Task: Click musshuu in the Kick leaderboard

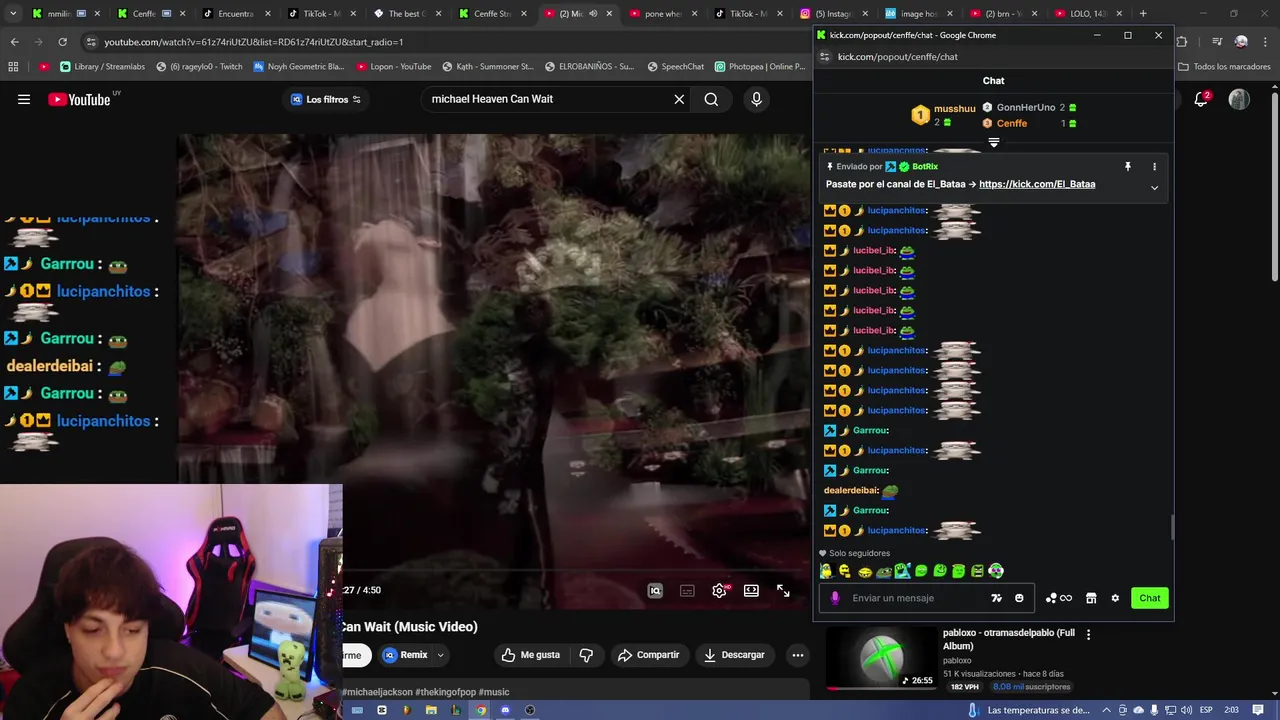Action: pos(954,109)
